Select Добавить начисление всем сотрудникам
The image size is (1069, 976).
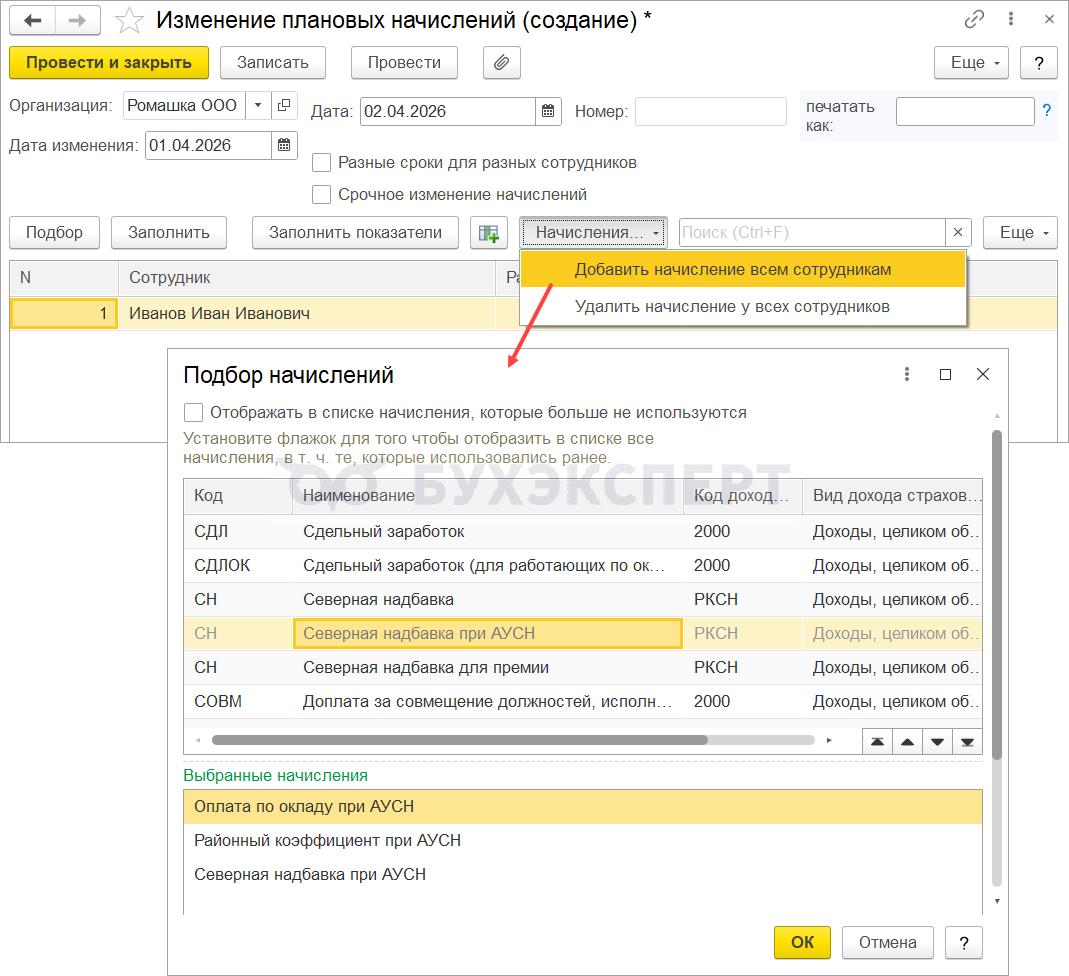point(732,270)
